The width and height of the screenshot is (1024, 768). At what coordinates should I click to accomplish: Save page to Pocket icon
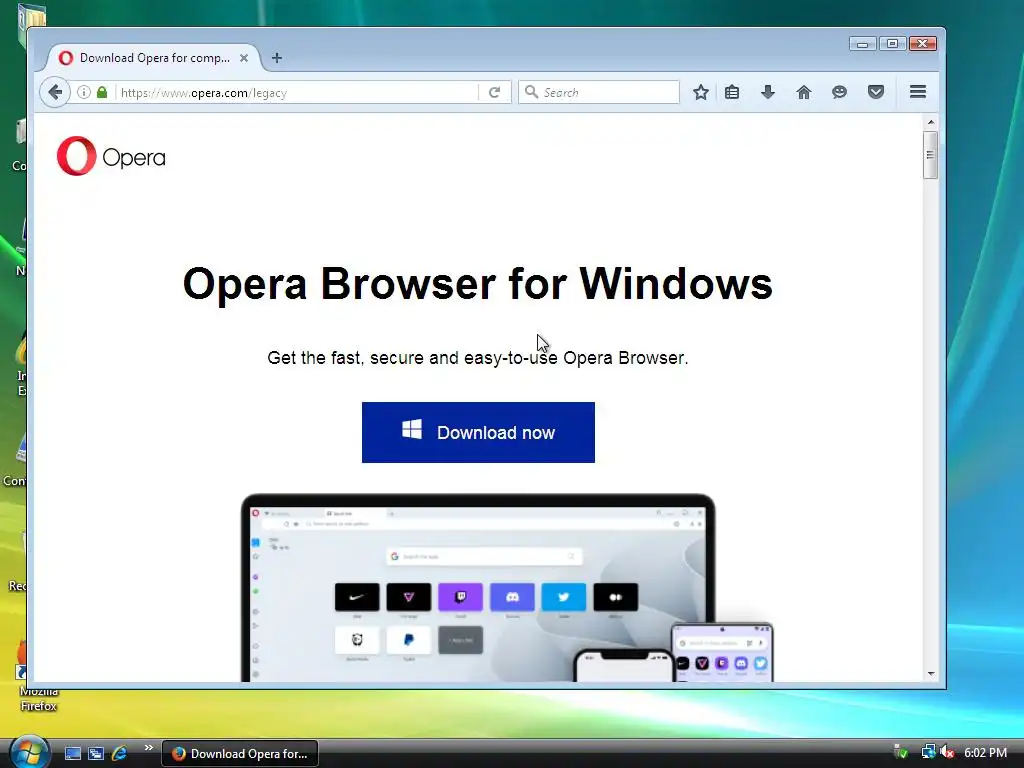pyautogui.click(x=876, y=92)
